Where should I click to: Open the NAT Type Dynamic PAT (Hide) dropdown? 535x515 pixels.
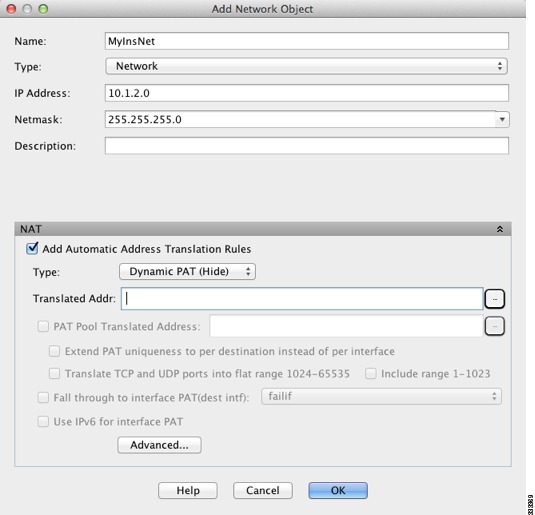(187, 272)
